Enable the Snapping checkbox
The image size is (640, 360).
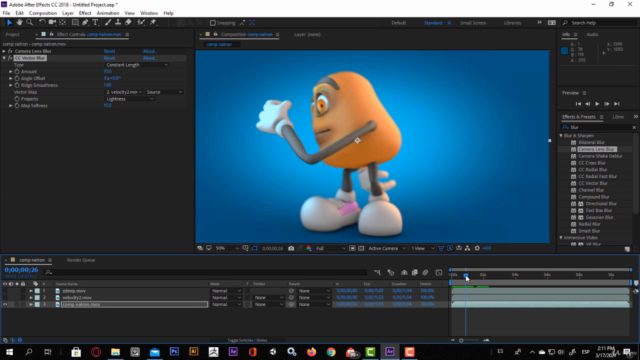pos(213,23)
